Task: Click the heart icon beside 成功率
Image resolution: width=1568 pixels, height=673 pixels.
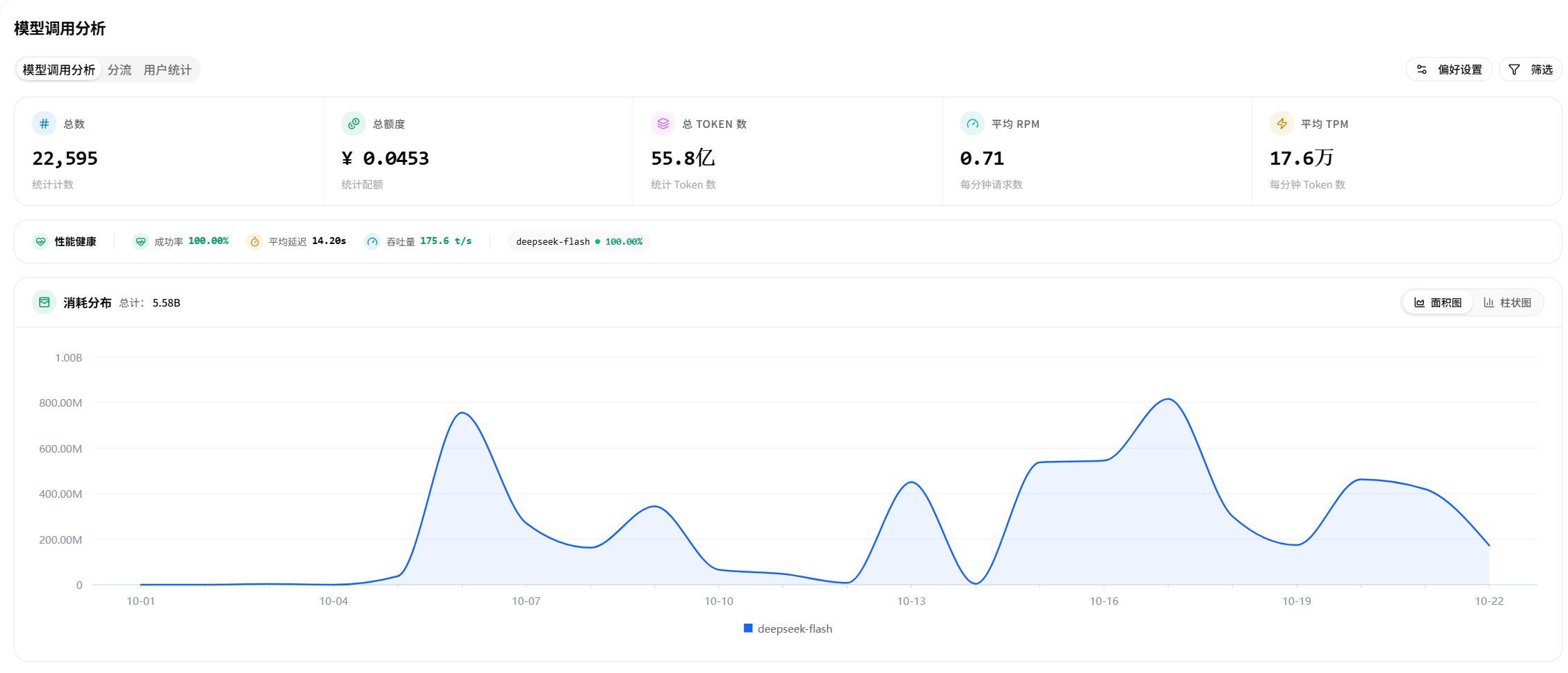Action: point(141,241)
